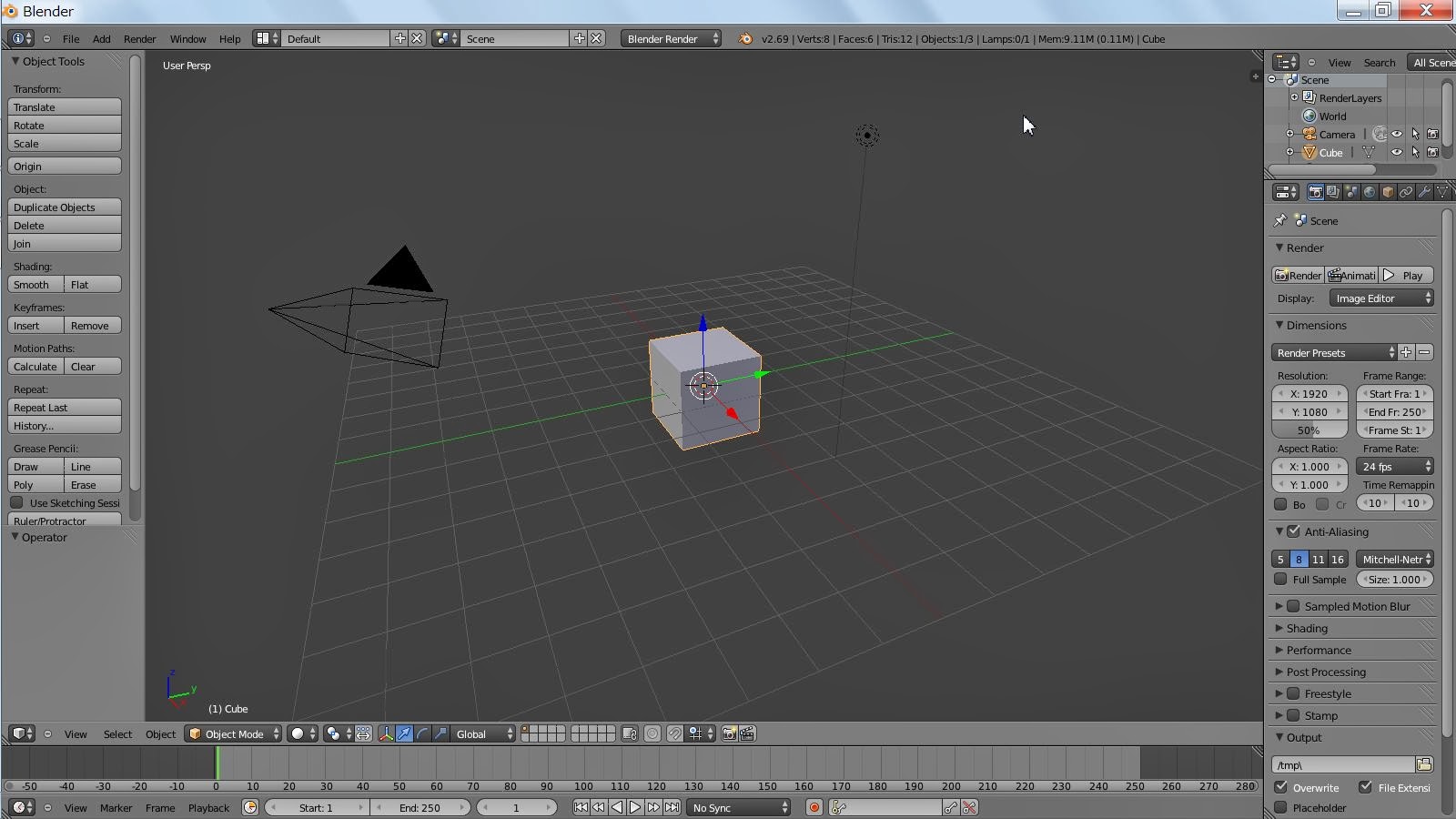Select the scale manipulator icon
1456x819 pixels.
pyautogui.click(x=440, y=733)
